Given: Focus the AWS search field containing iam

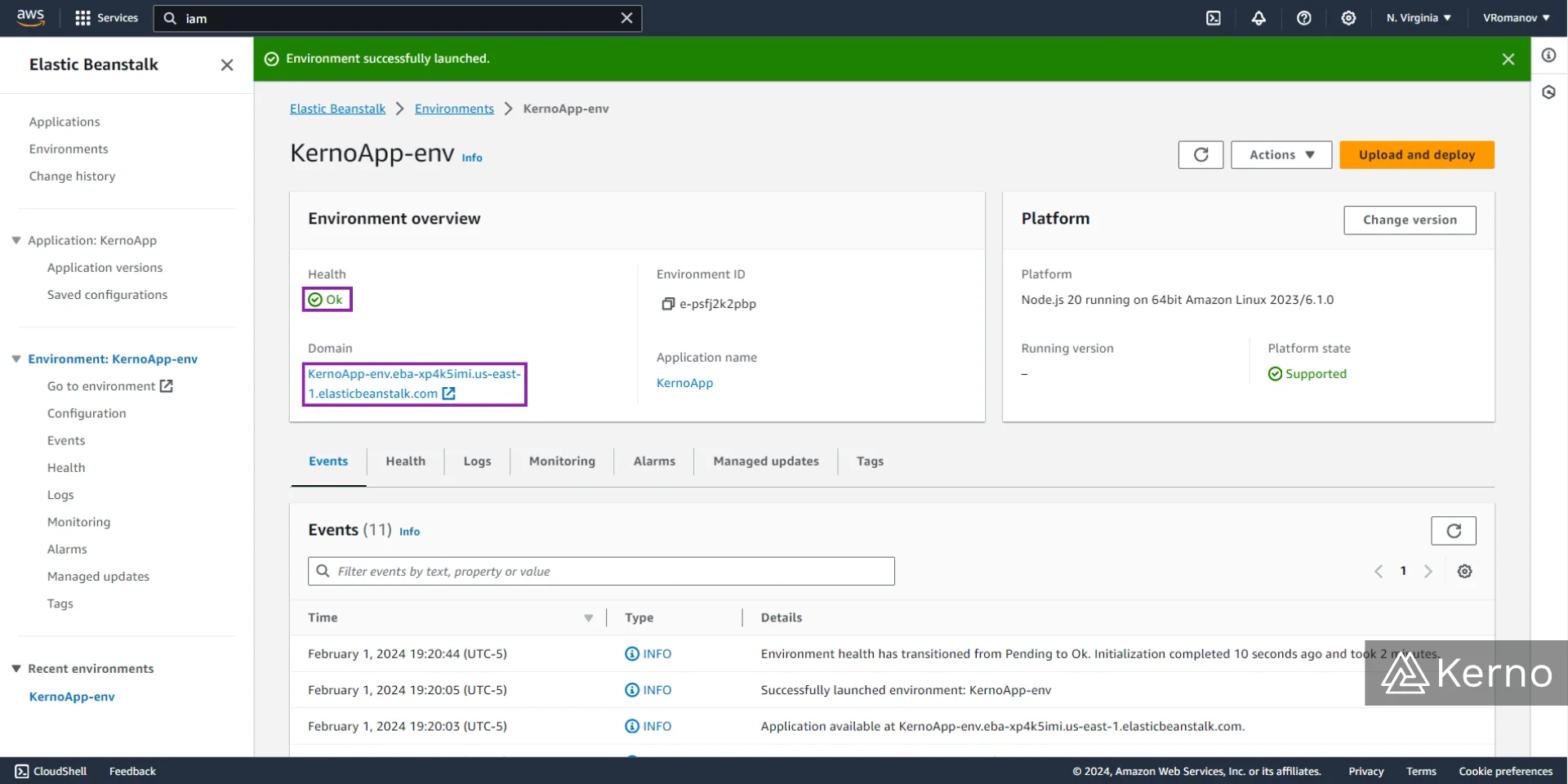Looking at the screenshot, I should pyautogui.click(x=397, y=18).
